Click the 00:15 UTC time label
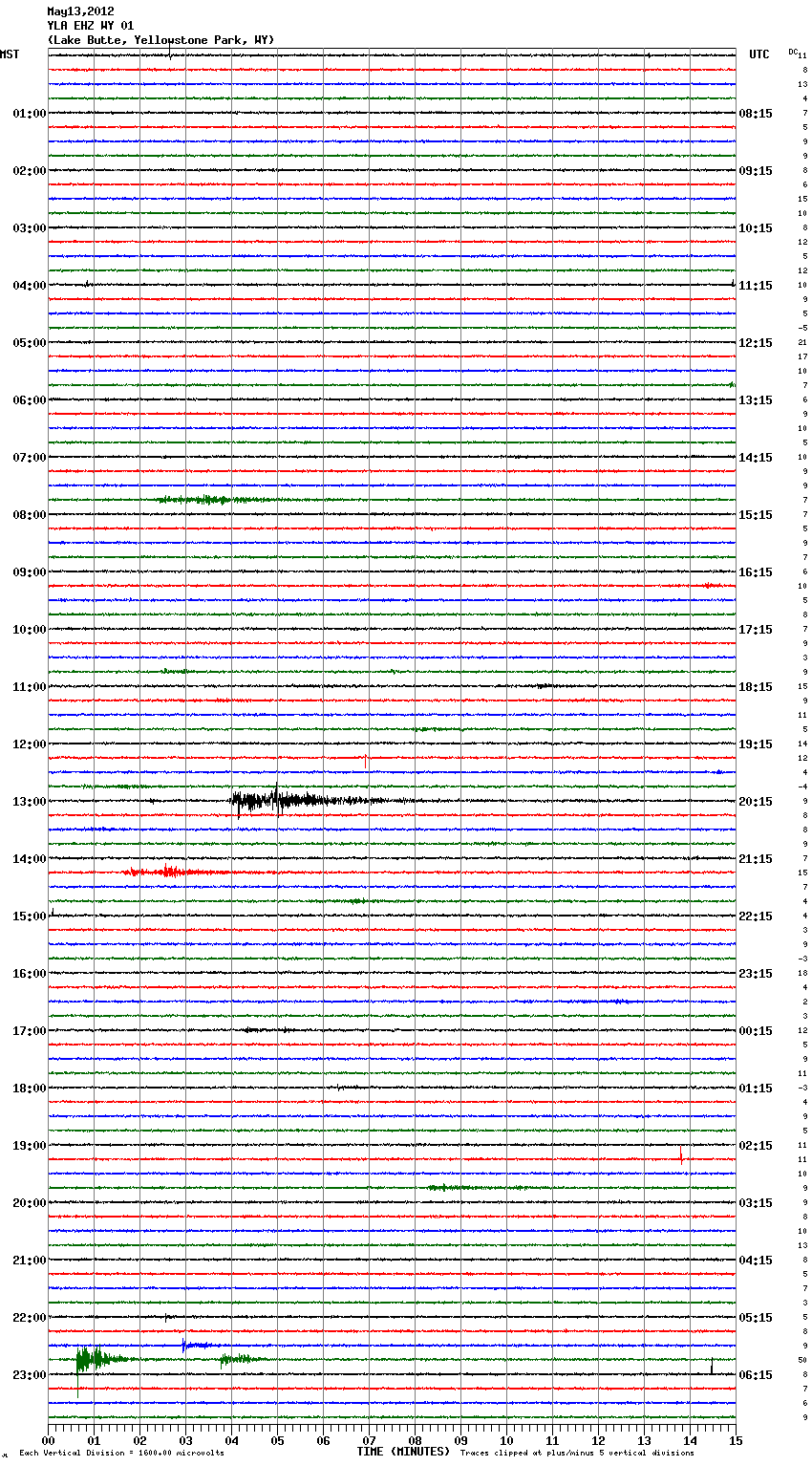 click(x=756, y=1031)
